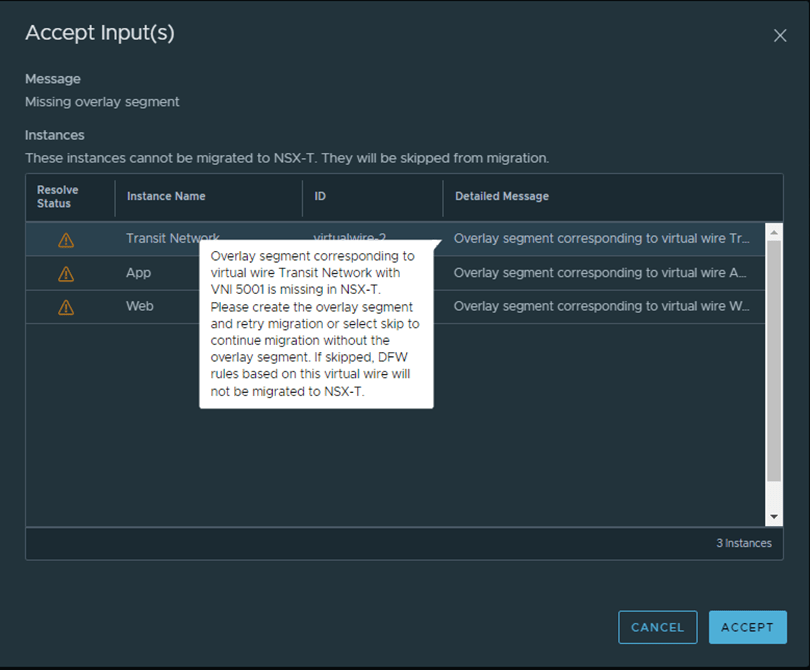Click the vertical scrollbar thumb in the table
Image resolution: width=810 pixels, height=670 pixels.
coord(774,360)
